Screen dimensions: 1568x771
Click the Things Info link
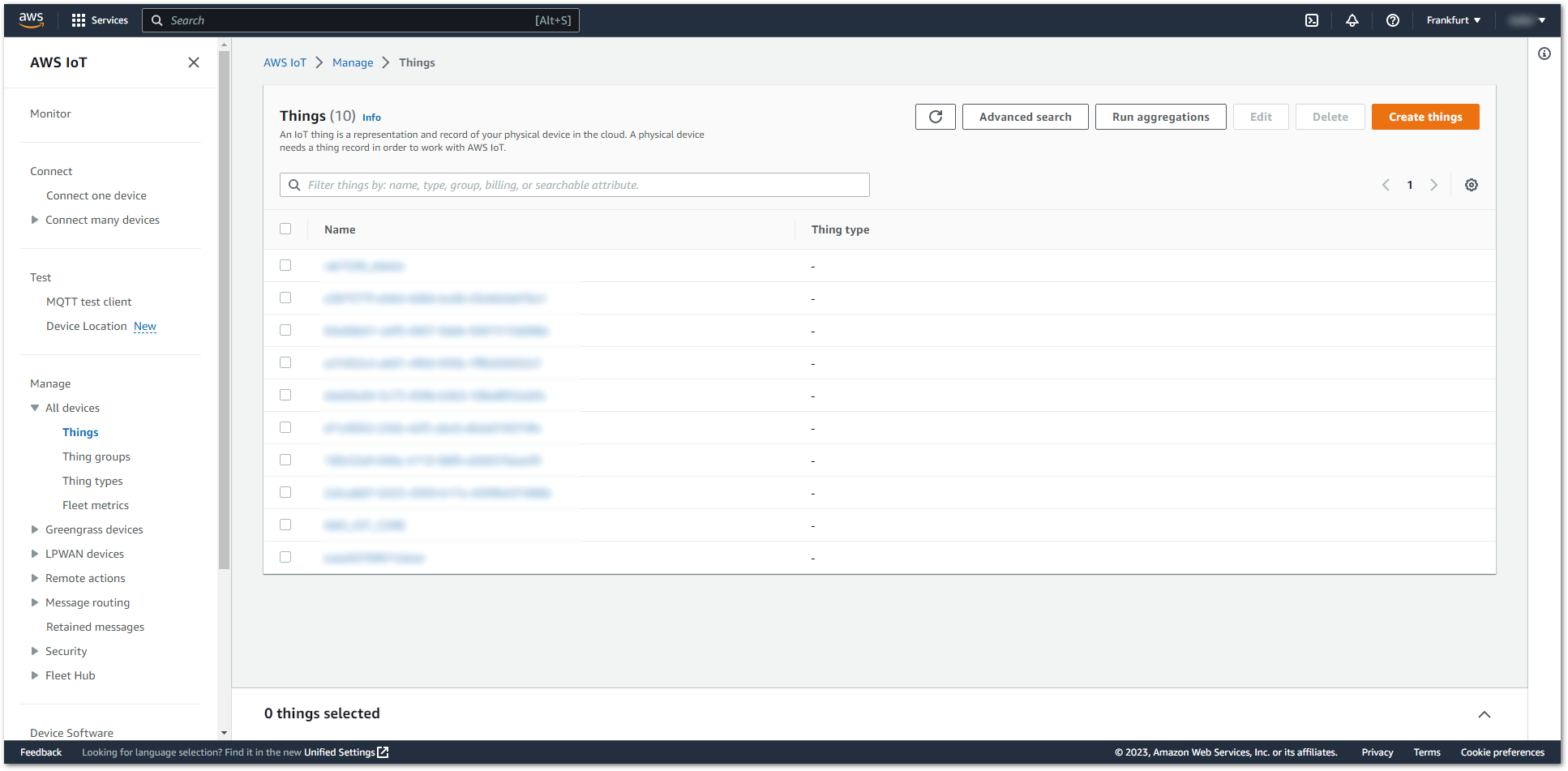pyautogui.click(x=371, y=118)
